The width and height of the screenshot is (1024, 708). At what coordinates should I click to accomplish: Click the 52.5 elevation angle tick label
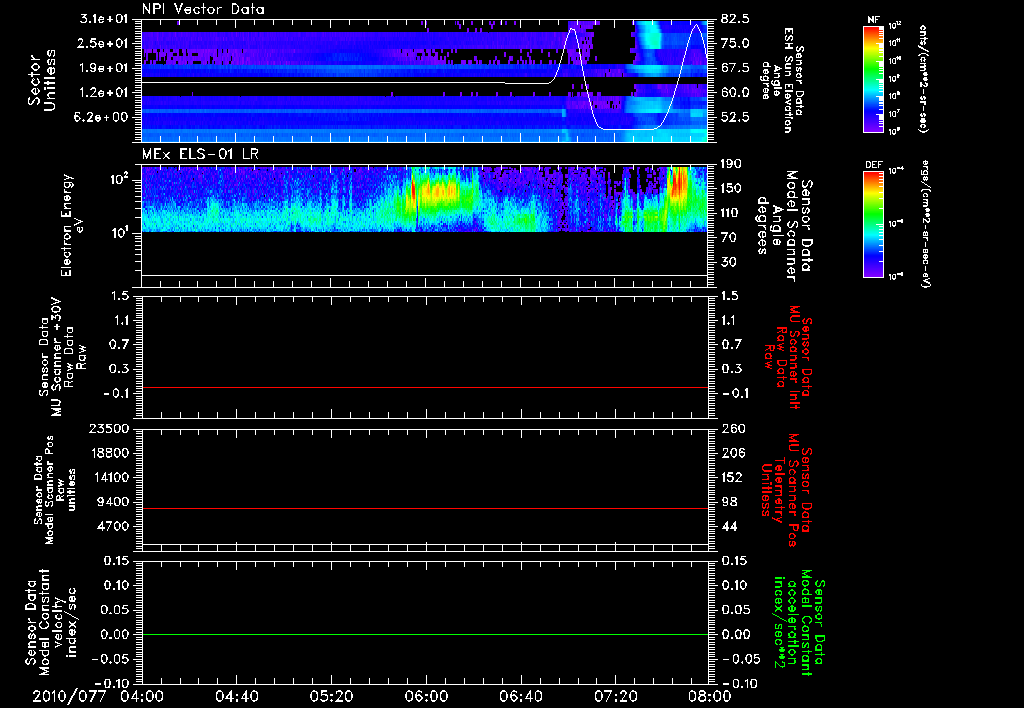[x=735, y=118]
